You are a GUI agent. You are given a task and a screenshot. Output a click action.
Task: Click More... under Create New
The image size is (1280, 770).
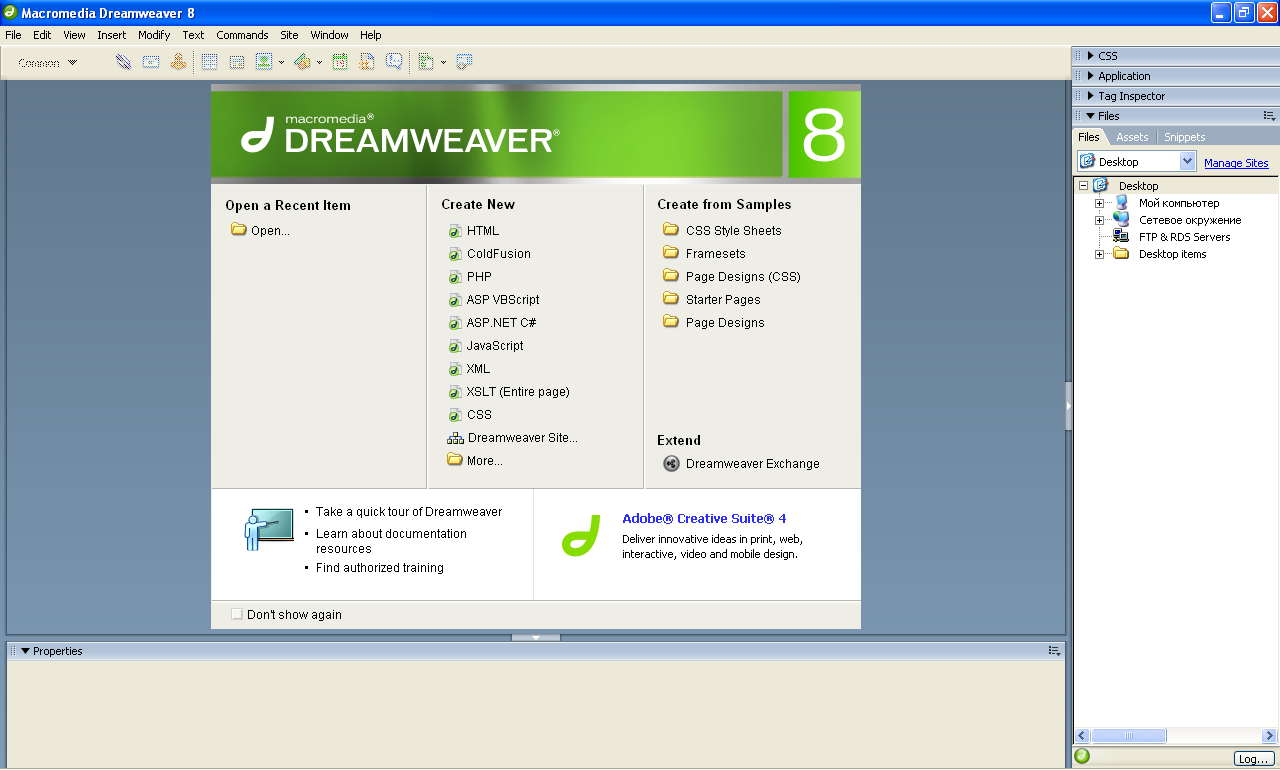point(484,461)
